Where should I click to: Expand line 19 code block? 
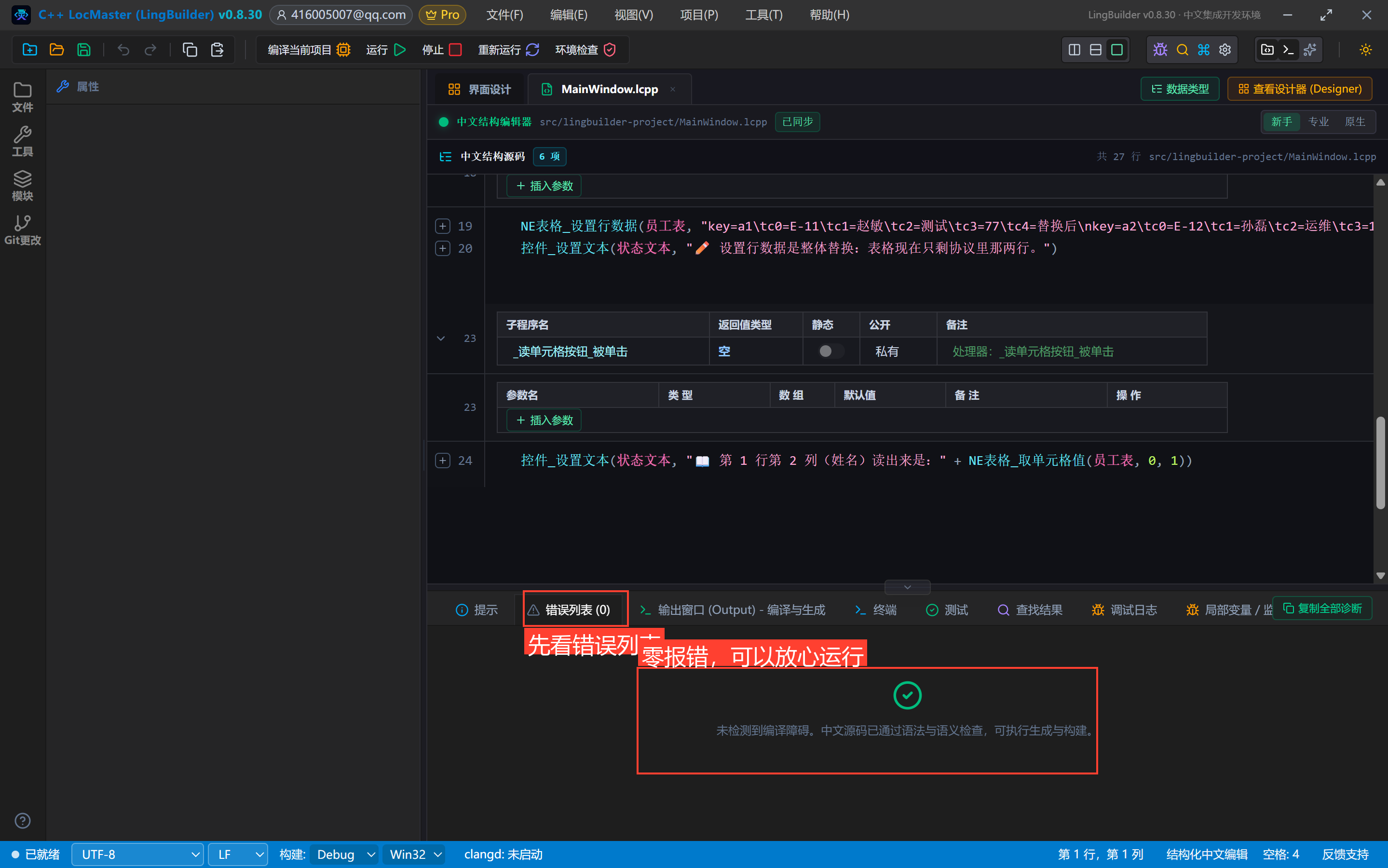[443, 226]
